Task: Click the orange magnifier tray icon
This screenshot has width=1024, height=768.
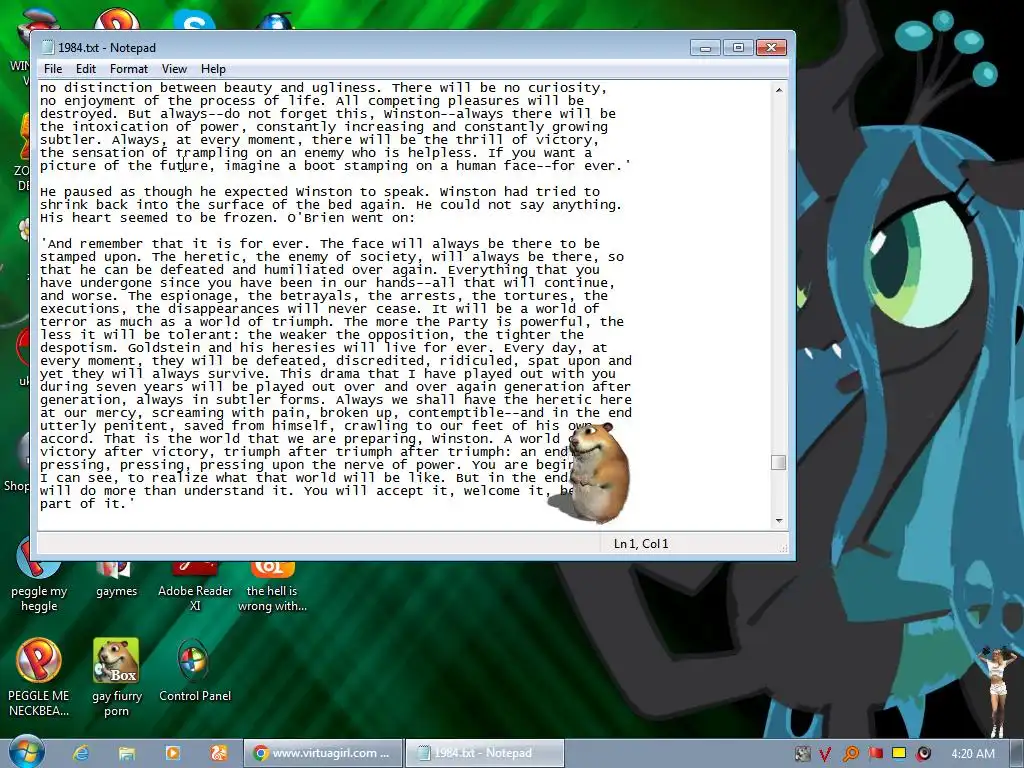Action: pyautogui.click(x=850, y=754)
